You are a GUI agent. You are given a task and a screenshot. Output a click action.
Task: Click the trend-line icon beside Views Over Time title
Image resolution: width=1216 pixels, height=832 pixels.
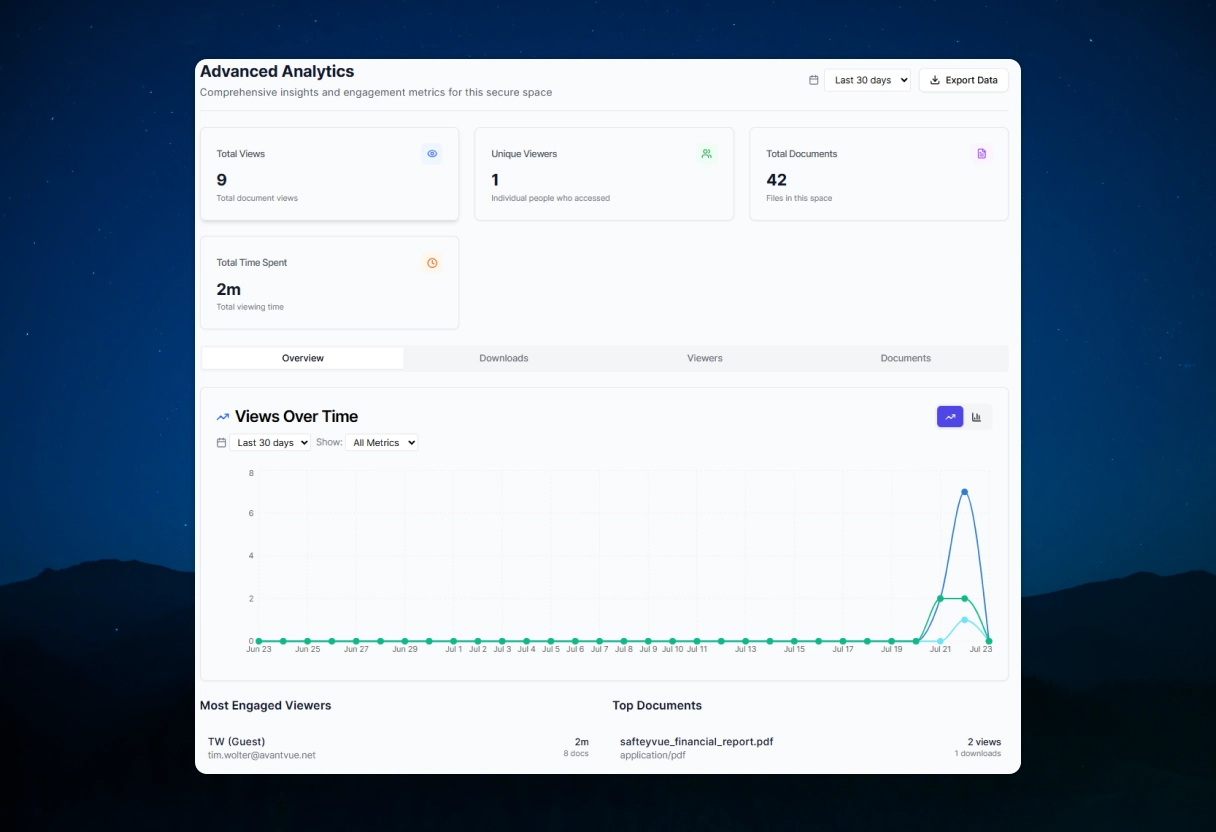pyautogui.click(x=222, y=416)
